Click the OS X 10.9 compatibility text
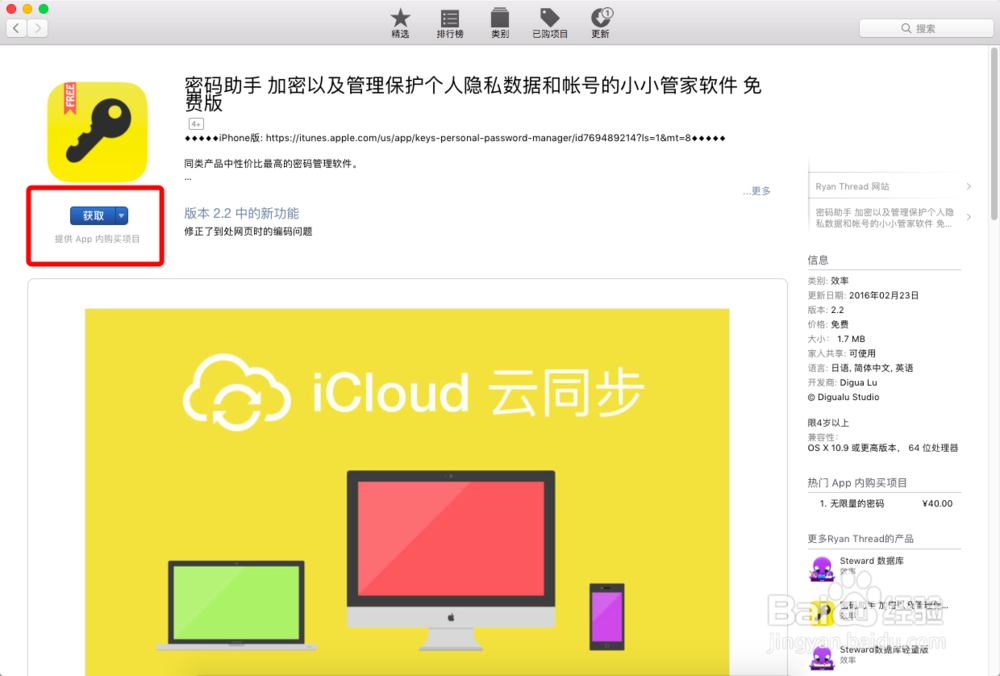1000x676 pixels. (x=883, y=448)
